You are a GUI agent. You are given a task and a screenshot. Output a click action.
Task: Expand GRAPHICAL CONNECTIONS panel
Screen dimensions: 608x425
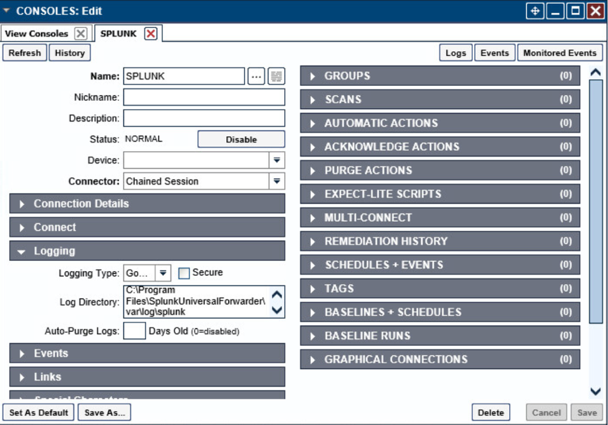tap(440, 360)
